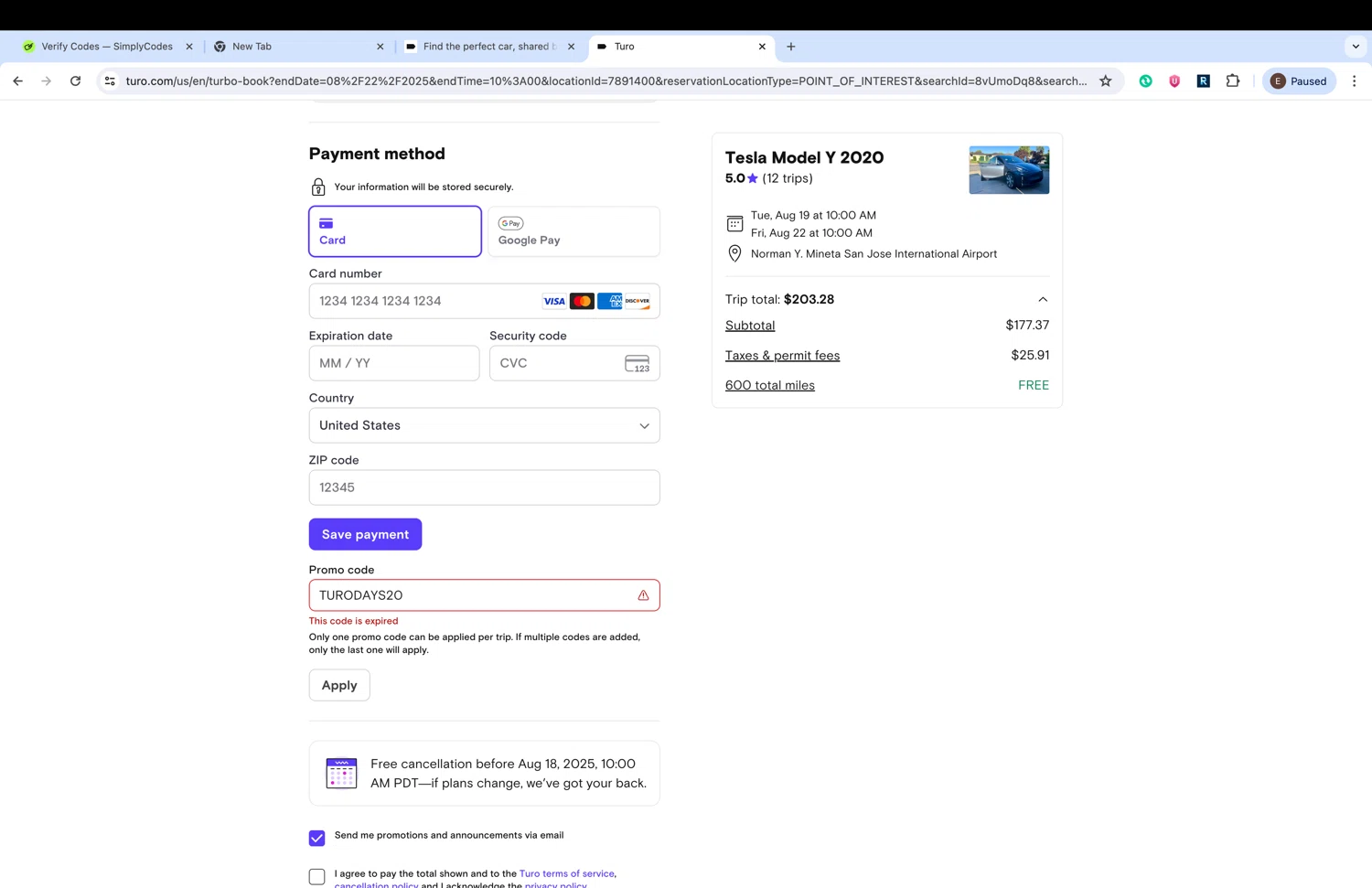This screenshot has height=888, width=1372.
Task: Open the Country dropdown
Action: 484,425
